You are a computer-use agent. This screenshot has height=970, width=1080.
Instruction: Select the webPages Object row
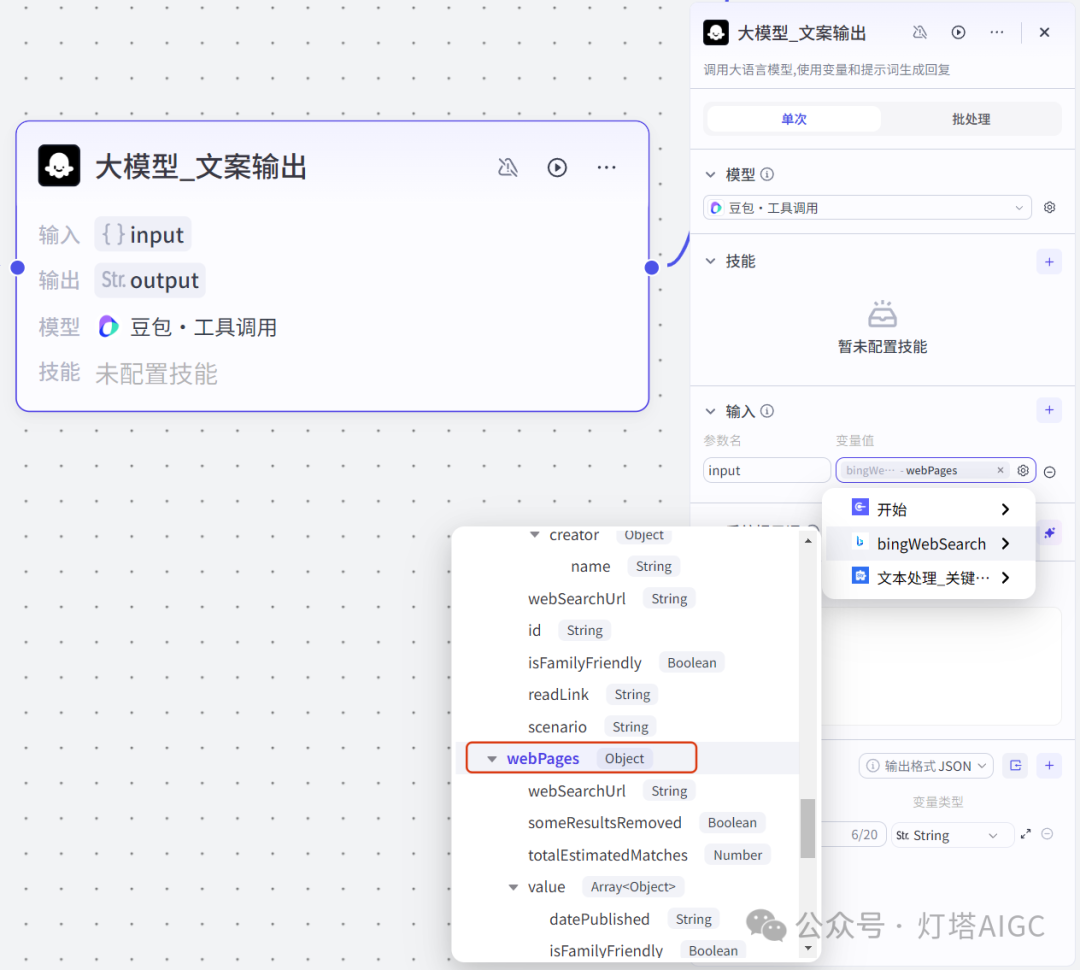pos(625,759)
